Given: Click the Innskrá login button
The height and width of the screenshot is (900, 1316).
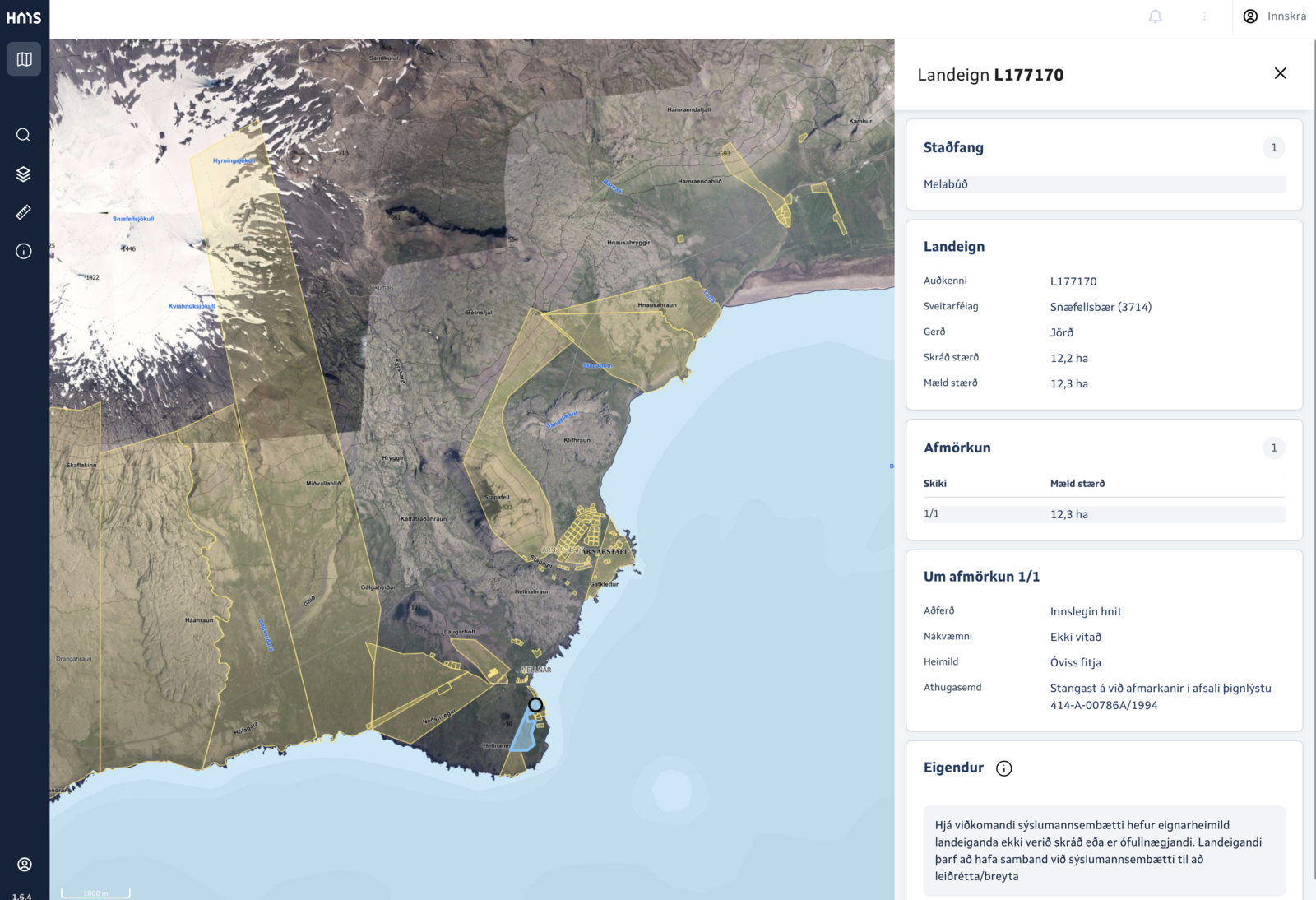Looking at the screenshot, I should coord(1275,16).
